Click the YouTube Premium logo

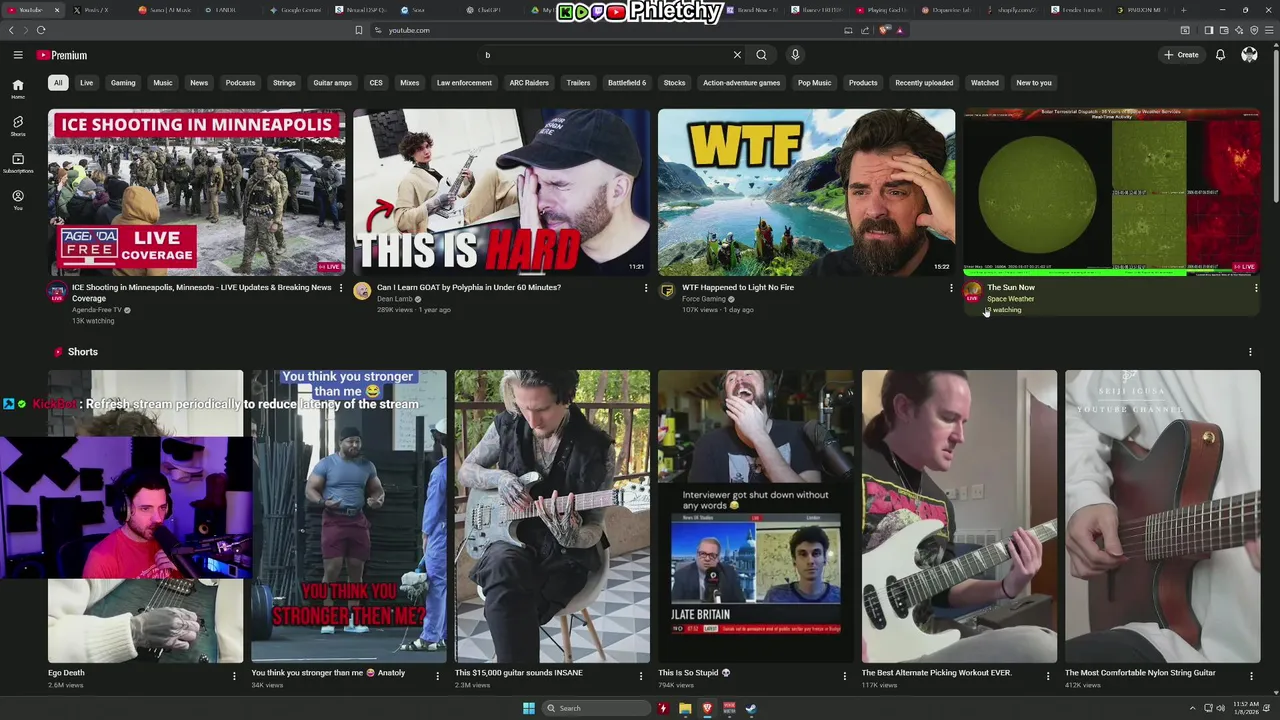pos(62,55)
